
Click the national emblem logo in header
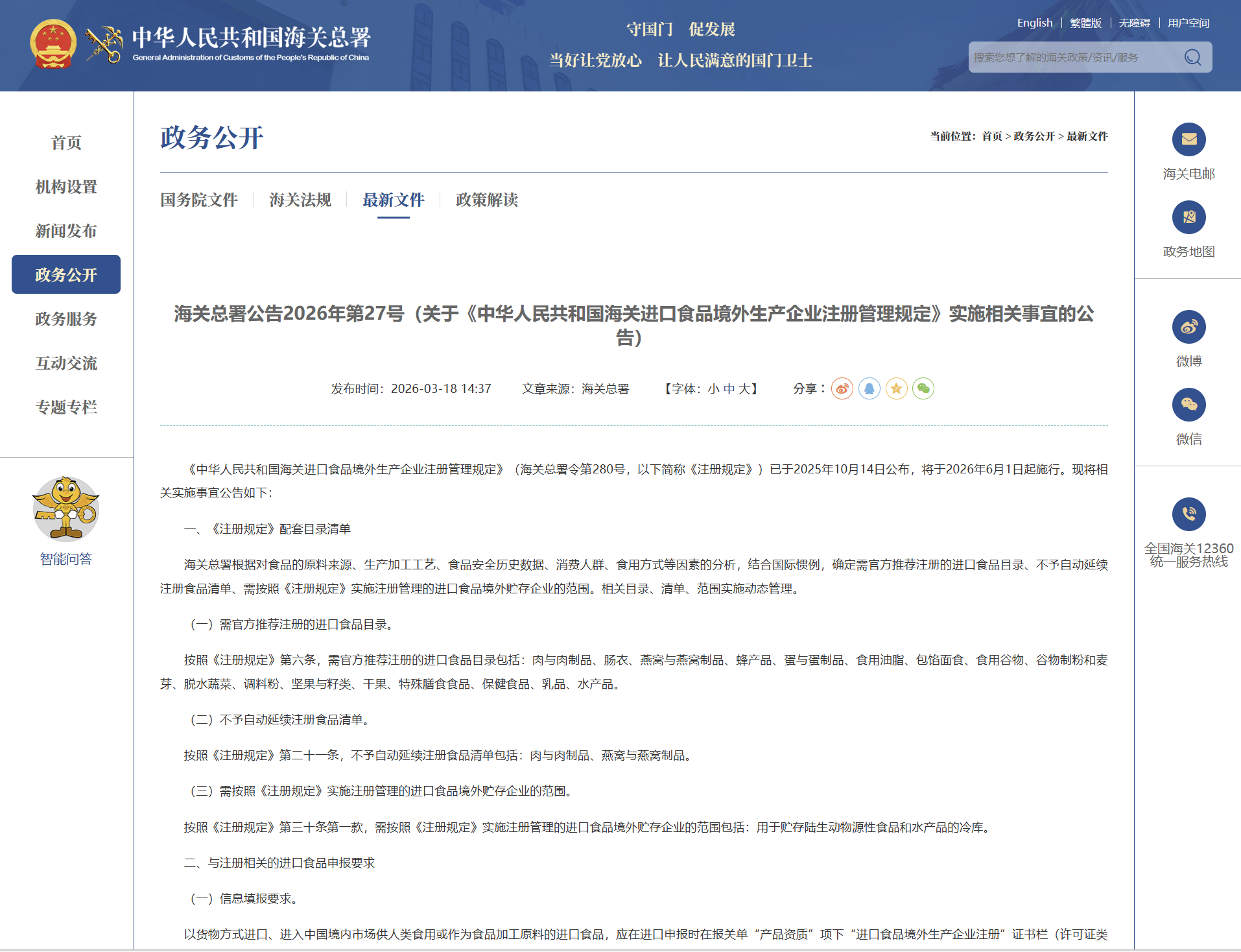click(x=53, y=44)
